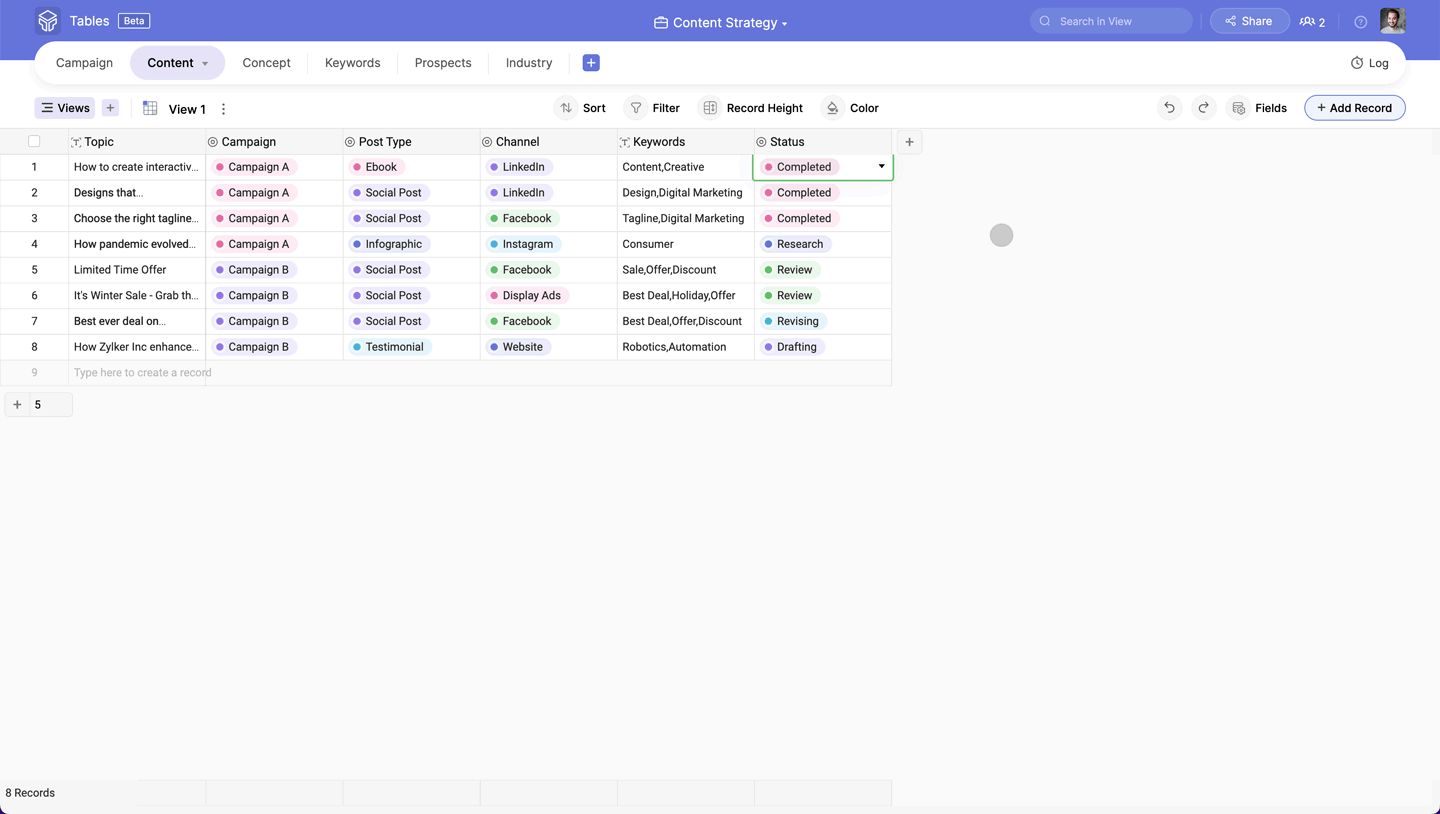Open the Content Strategy workspace dropdown
This screenshot has height=814, width=1440.
(720, 22)
